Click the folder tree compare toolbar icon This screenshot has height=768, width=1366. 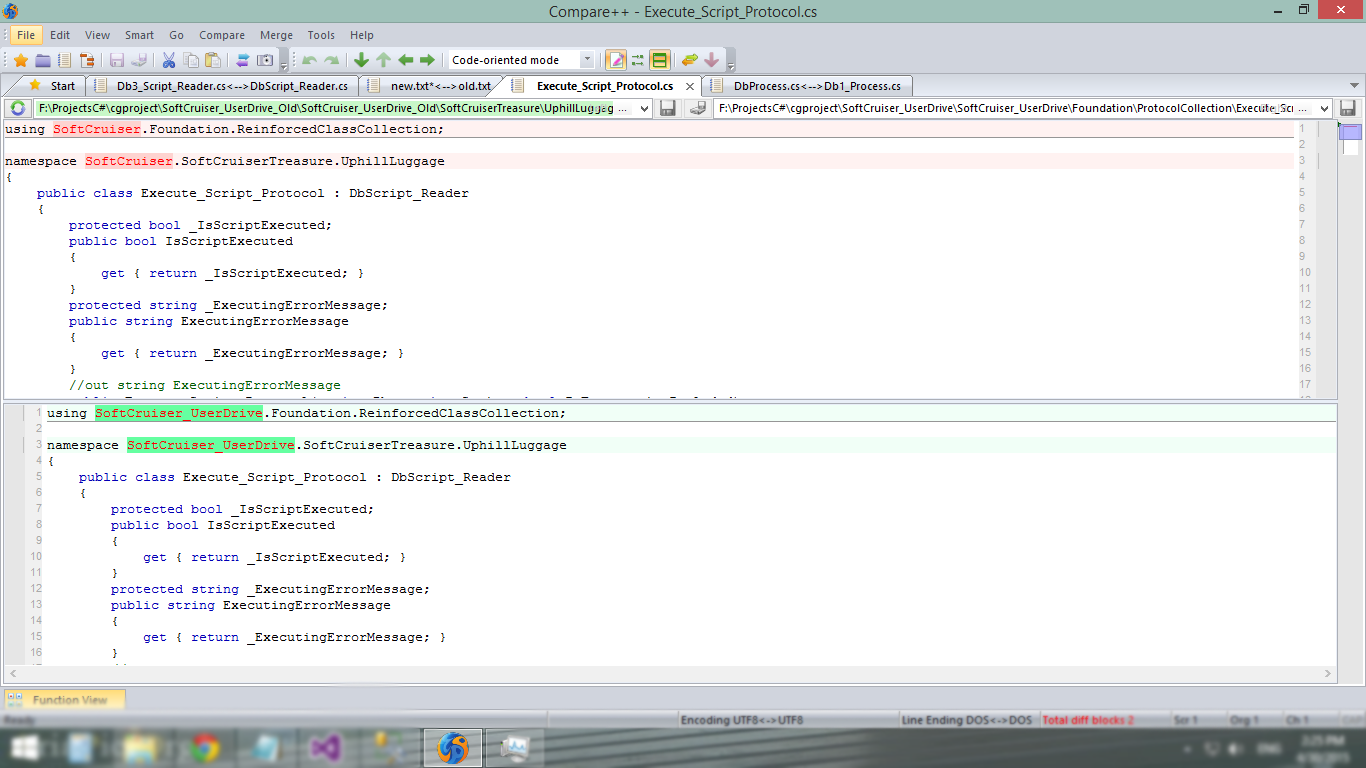(x=87, y=60)
